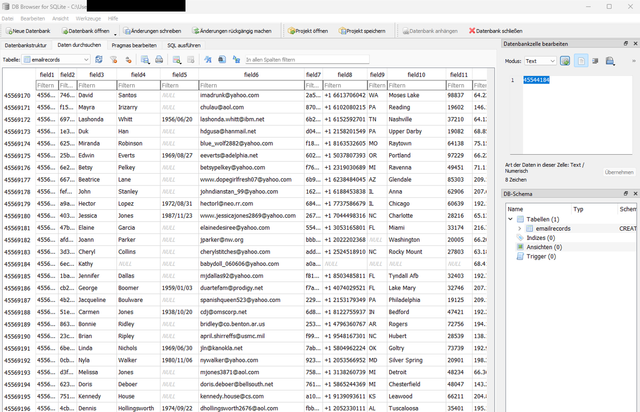Close the DB-Schema panel
The width and height of the screenshot is (640, 412).
(x=635, y=194)
